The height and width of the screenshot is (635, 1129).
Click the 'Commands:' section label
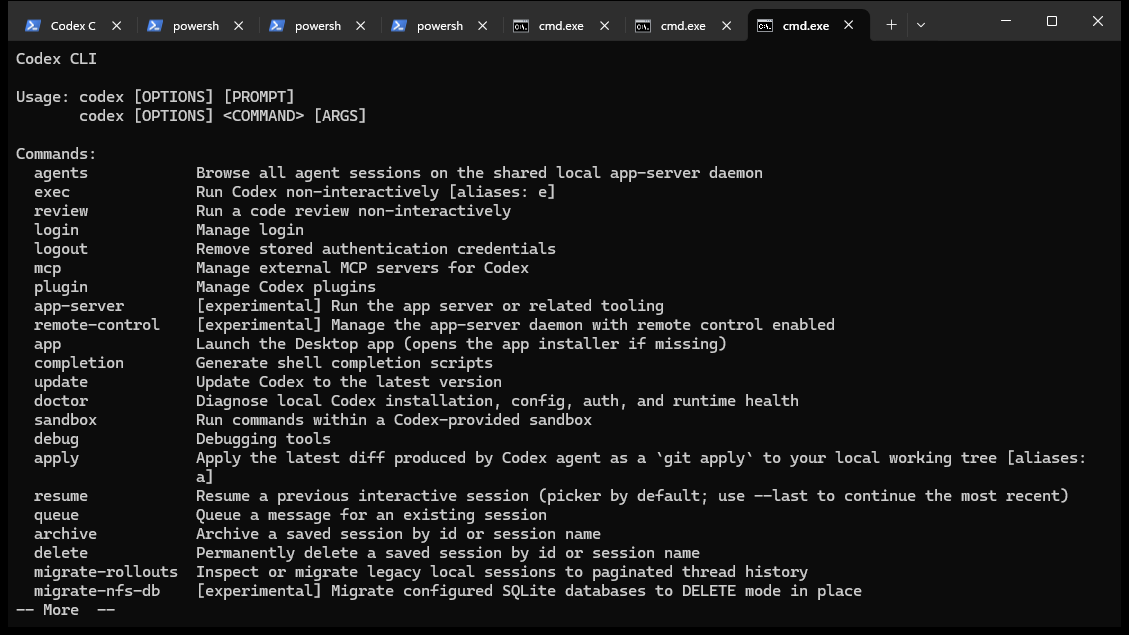click(56, 154)
